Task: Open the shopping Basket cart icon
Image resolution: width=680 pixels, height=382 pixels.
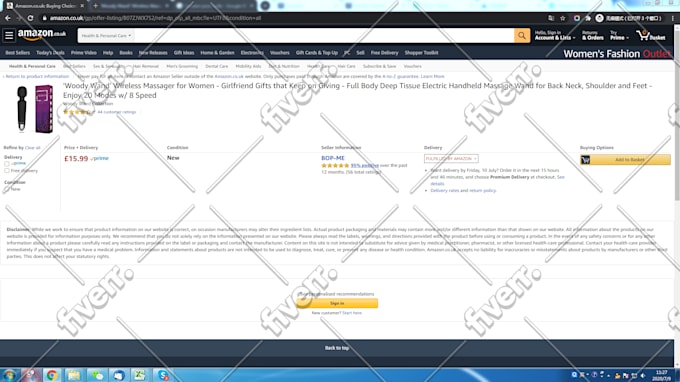Action: 651,36
